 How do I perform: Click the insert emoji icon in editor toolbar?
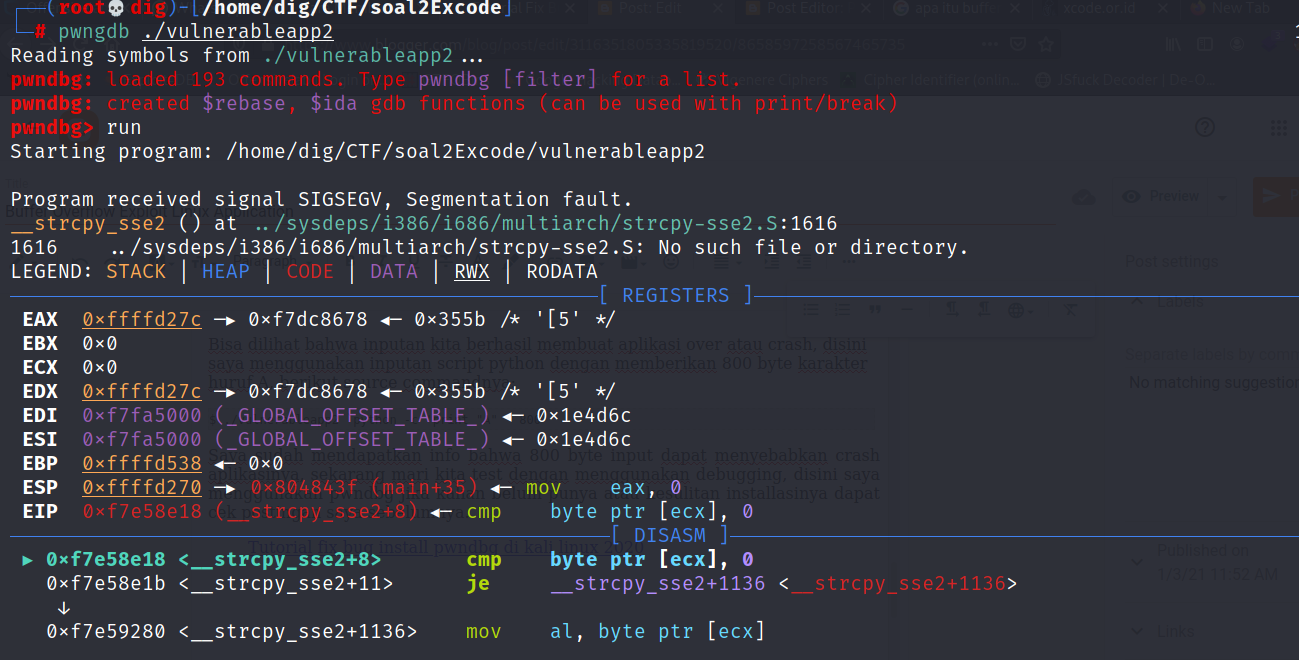[670, 262]
